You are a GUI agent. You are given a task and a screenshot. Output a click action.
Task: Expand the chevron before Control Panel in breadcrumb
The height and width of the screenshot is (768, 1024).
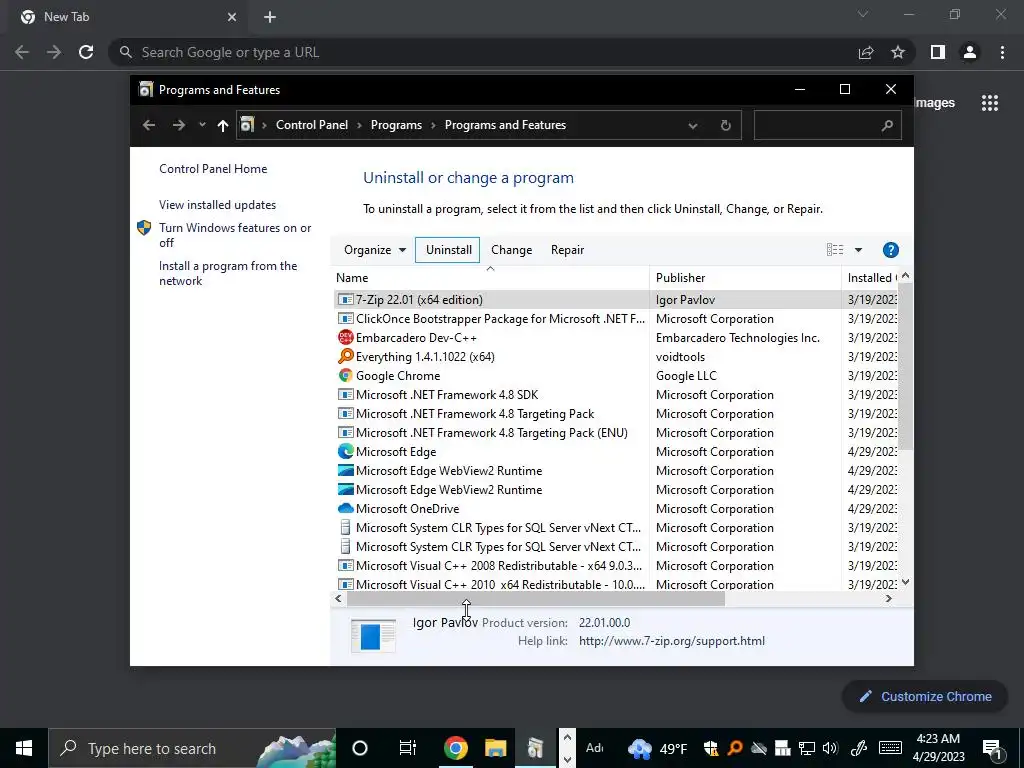pyautogui.click(x=264, y=125)
